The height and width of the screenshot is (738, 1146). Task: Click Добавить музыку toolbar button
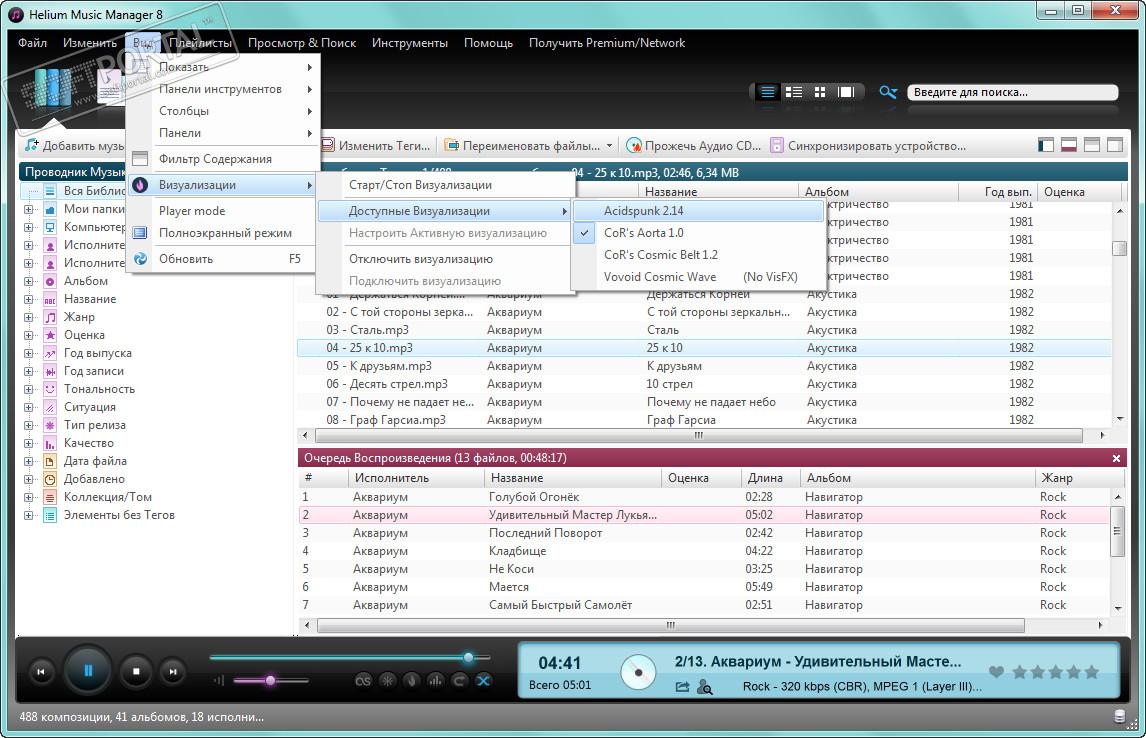[x=75, y=145]
